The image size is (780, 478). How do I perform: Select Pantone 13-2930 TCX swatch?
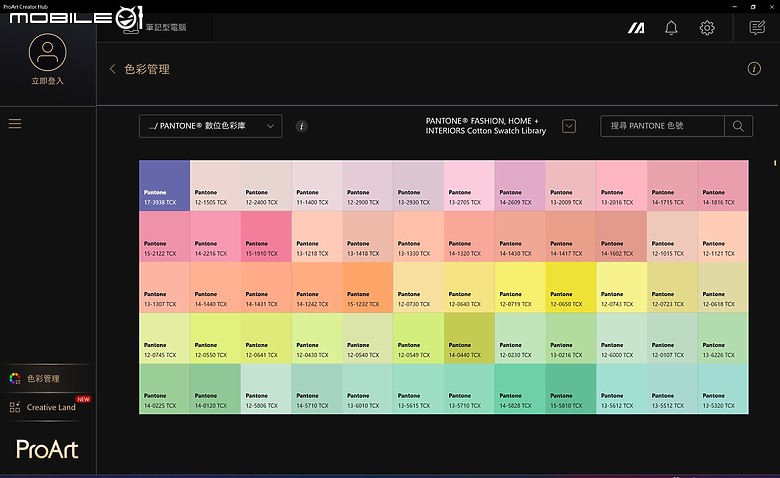[x=418, y=186]
